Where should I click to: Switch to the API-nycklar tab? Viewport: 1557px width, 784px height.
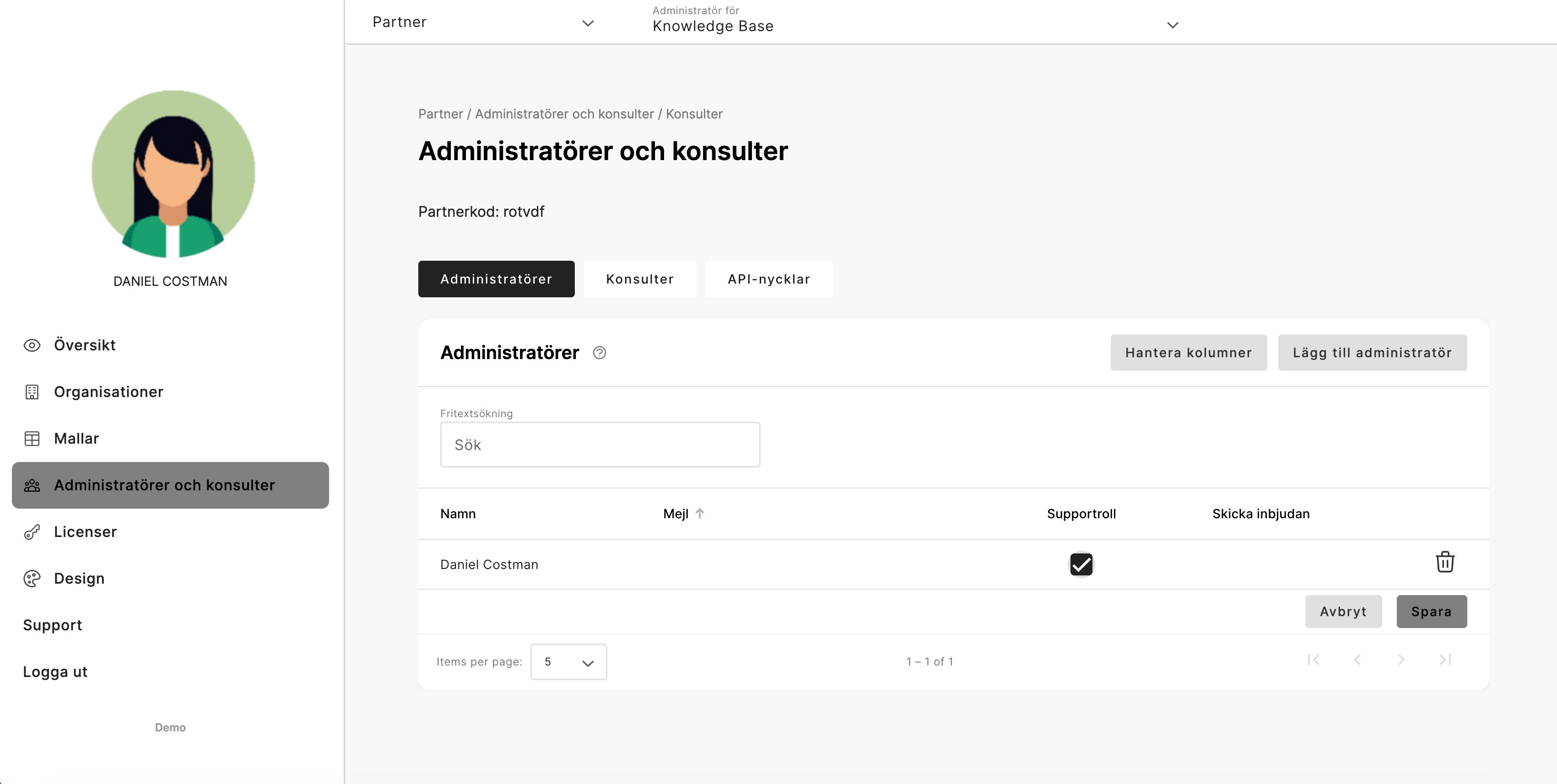click(x=769, y=279)
